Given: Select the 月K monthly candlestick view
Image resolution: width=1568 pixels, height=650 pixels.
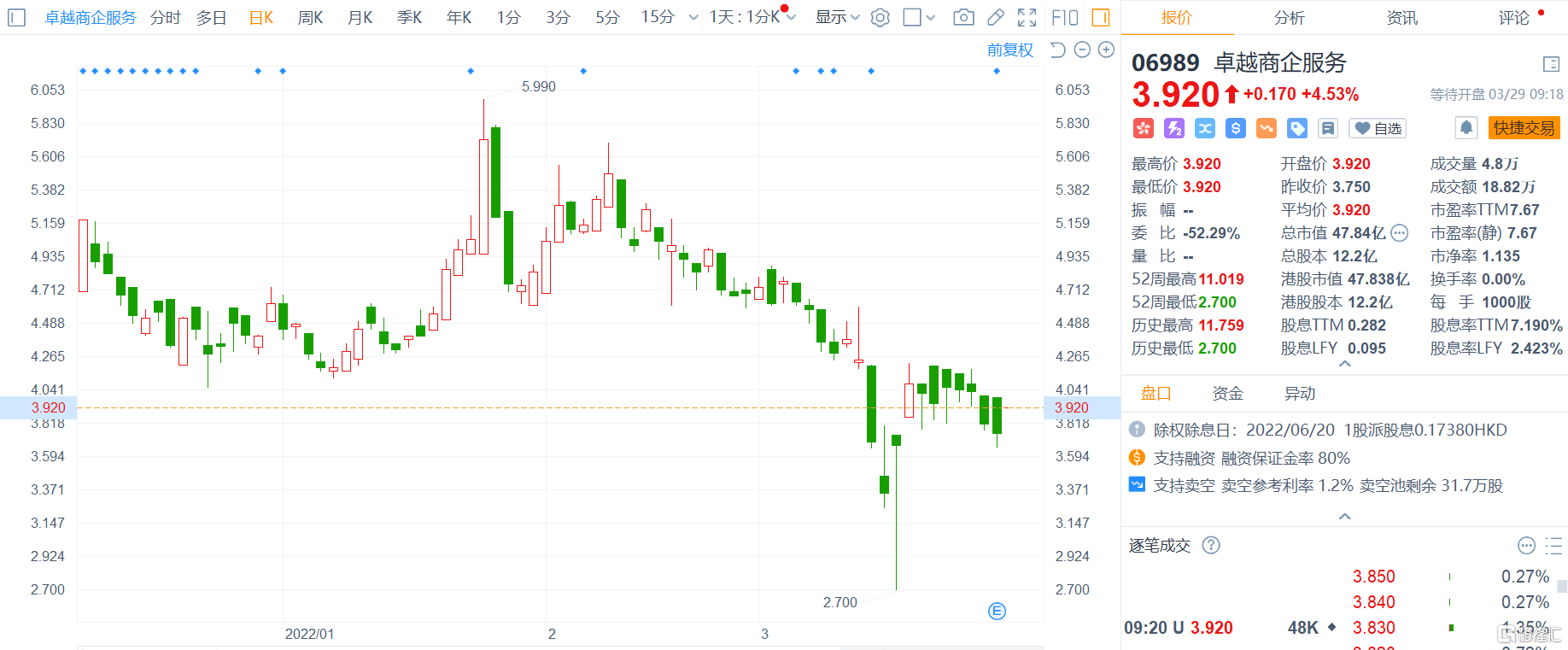Looking at the screenshot, I should click(x=360, y=17).
